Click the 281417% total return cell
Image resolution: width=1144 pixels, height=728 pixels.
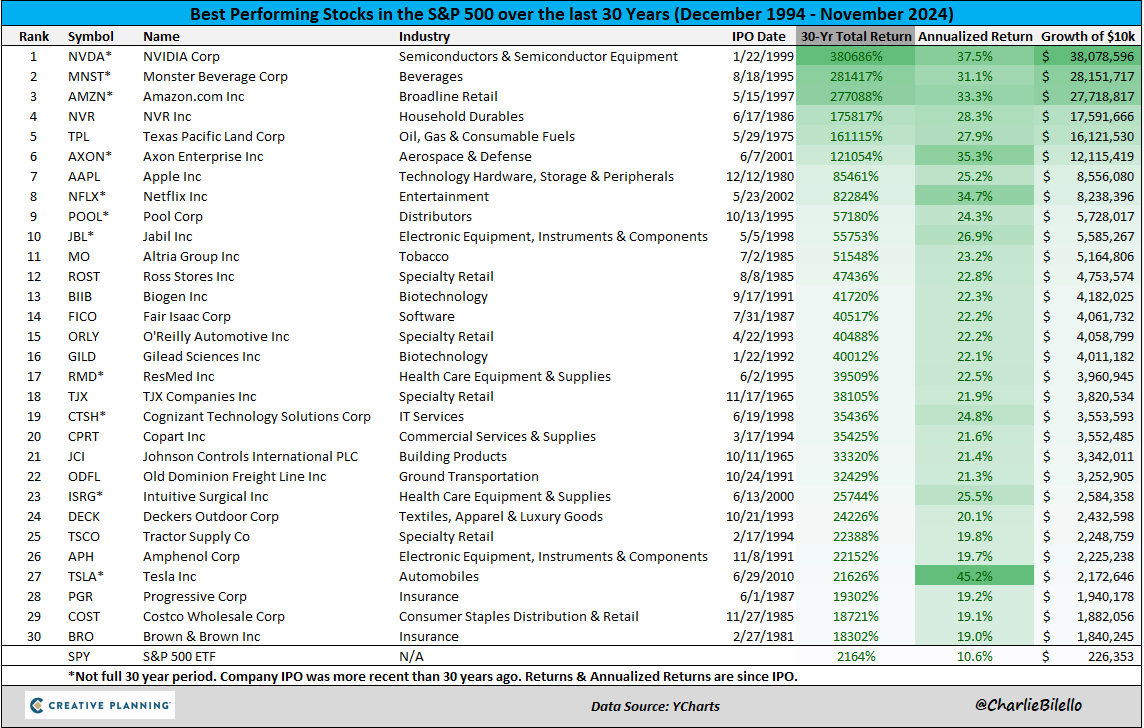coord(855,77)
